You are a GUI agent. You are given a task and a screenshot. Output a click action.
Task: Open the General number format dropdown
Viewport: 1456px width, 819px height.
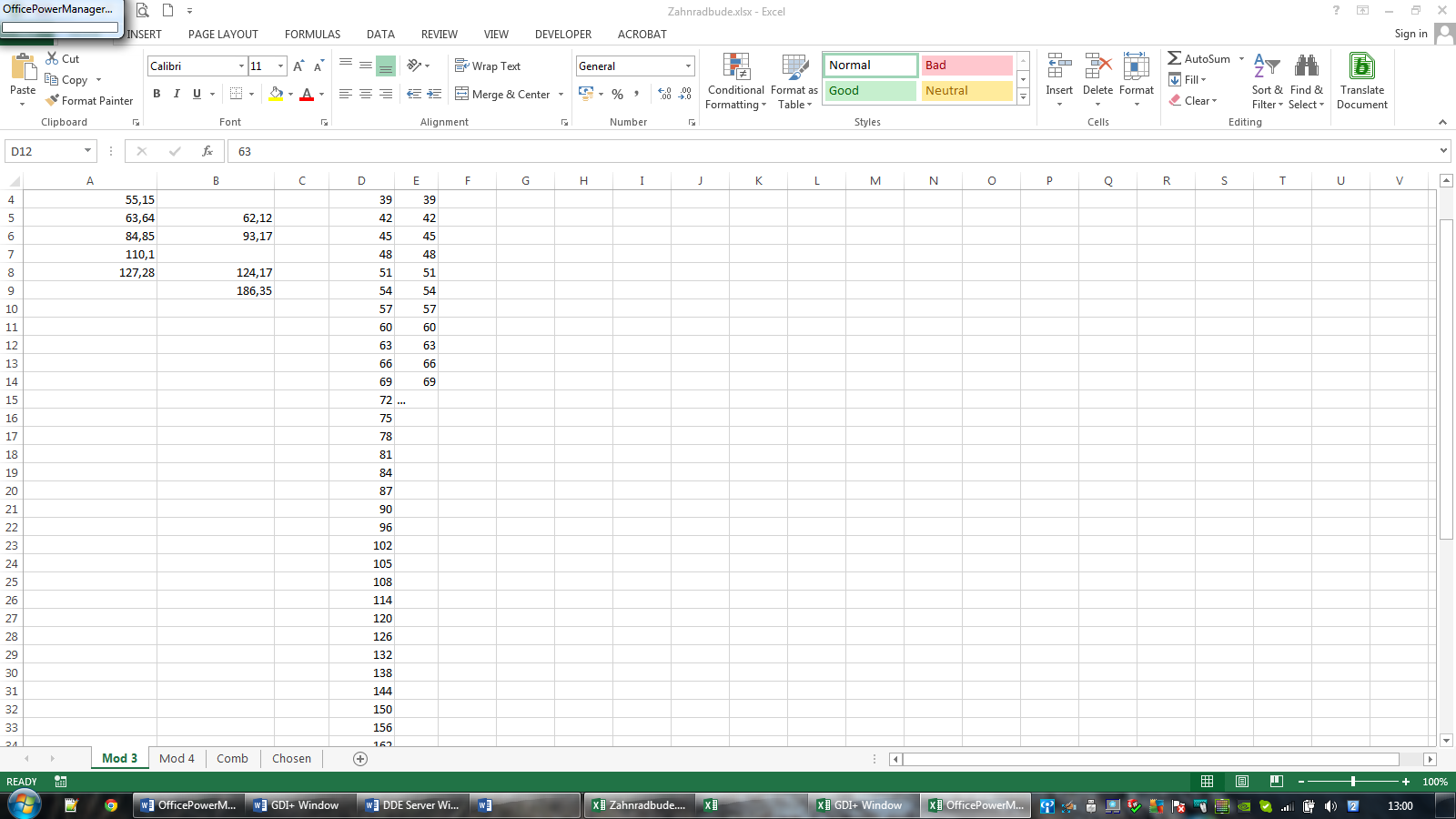click(688, 66)
